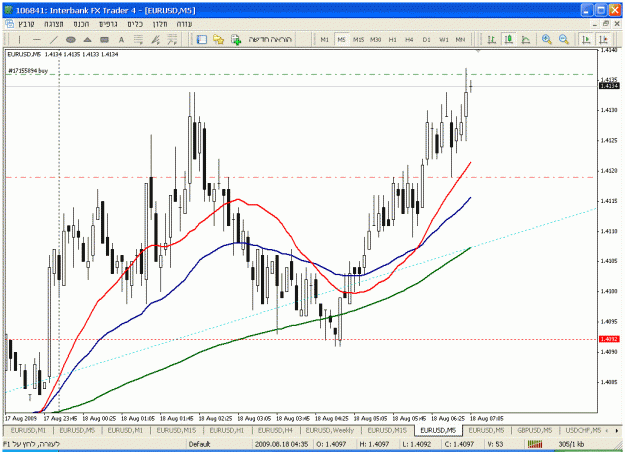
Task: Toggle the Terminal panel window icon
Action: click(202, 39)
